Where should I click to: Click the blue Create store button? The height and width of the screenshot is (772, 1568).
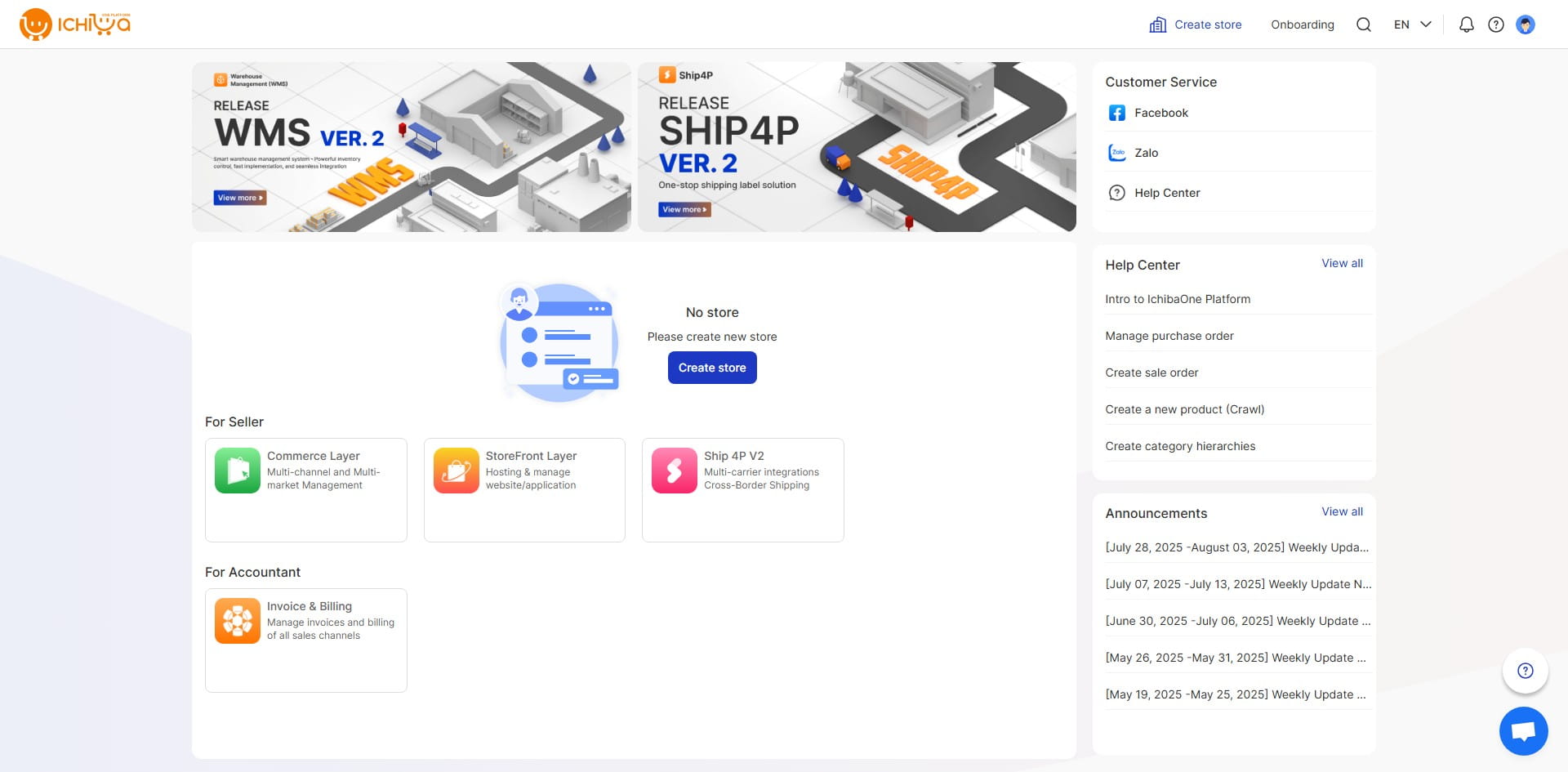point(712,368)
